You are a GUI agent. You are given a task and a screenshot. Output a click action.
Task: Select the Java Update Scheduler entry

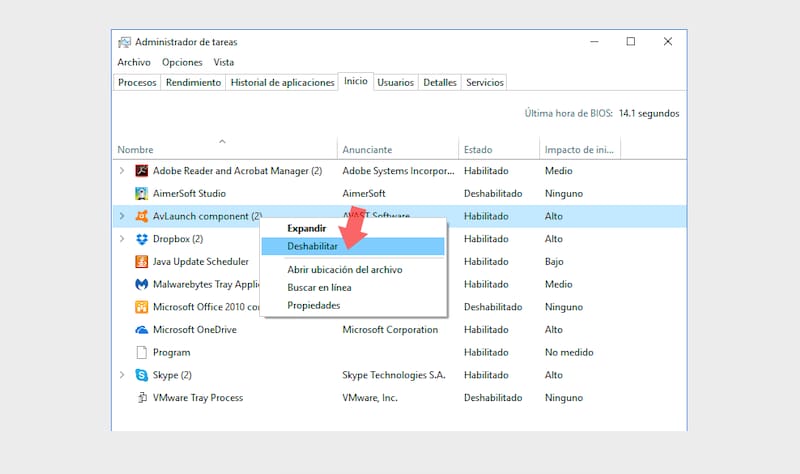point(201,261)
